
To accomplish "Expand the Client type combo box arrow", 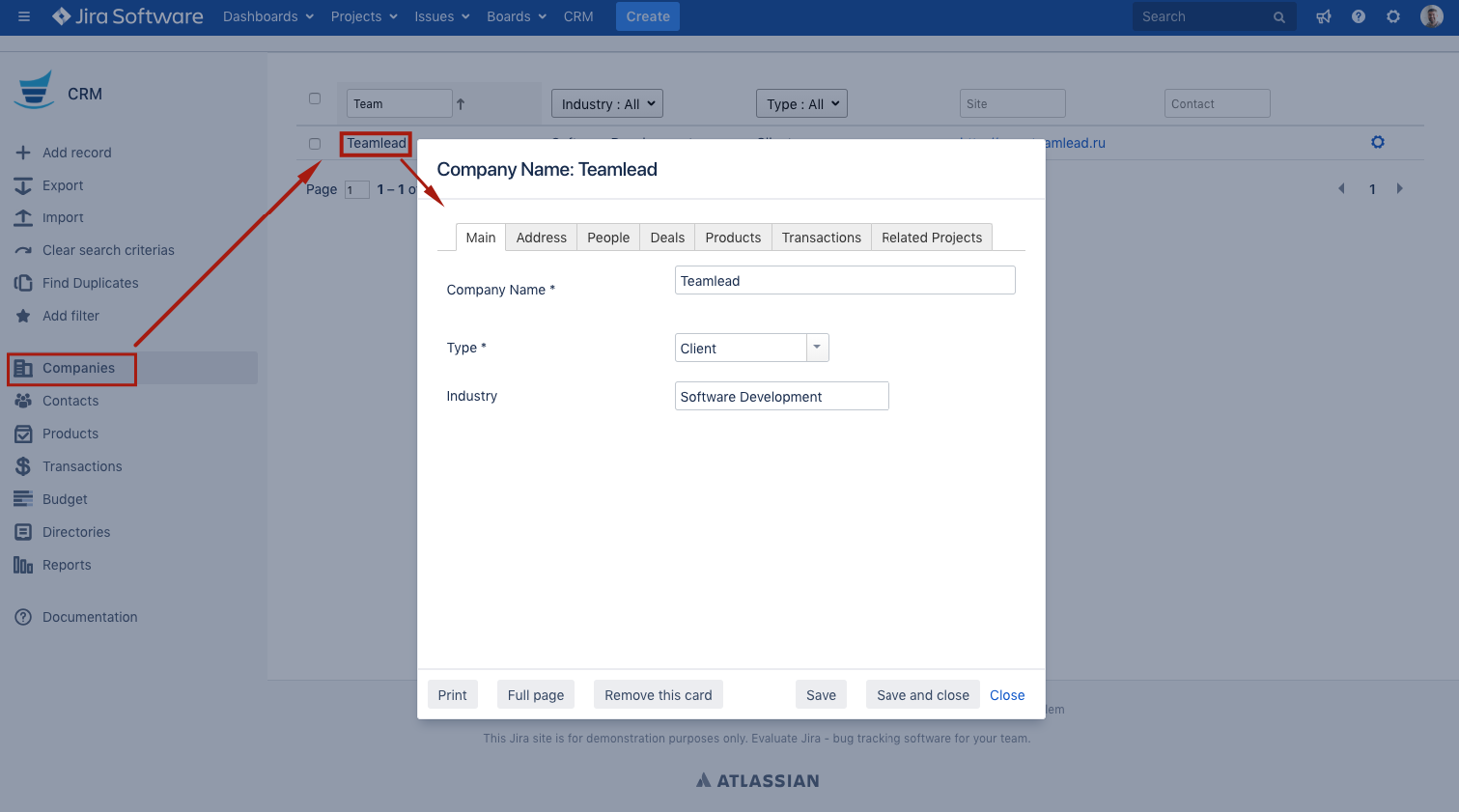I will pyautogui.click(x=818, y=348).
